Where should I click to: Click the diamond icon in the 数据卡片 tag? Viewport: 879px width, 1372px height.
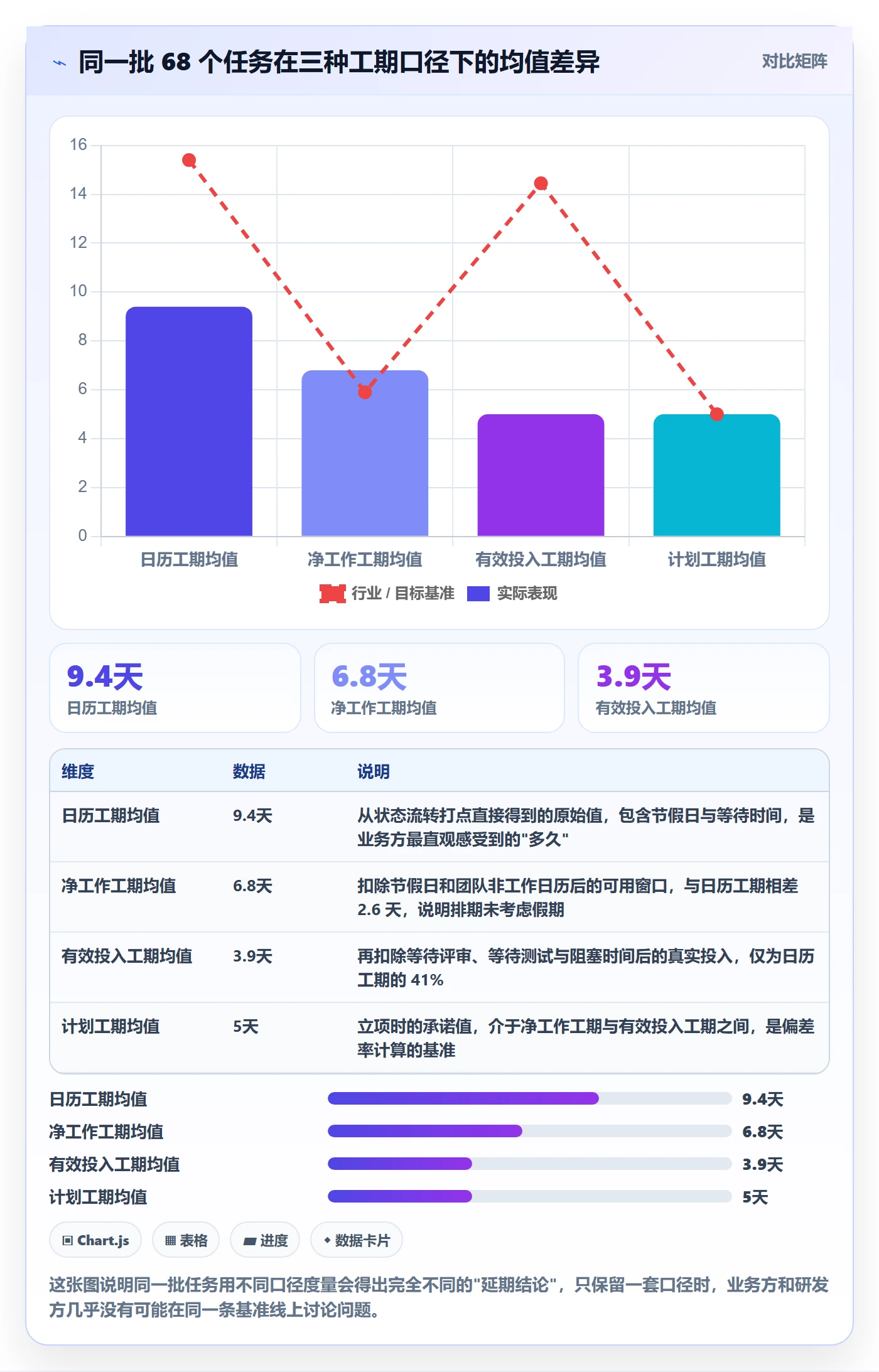pyautogui.click(x=326, y=1240)
